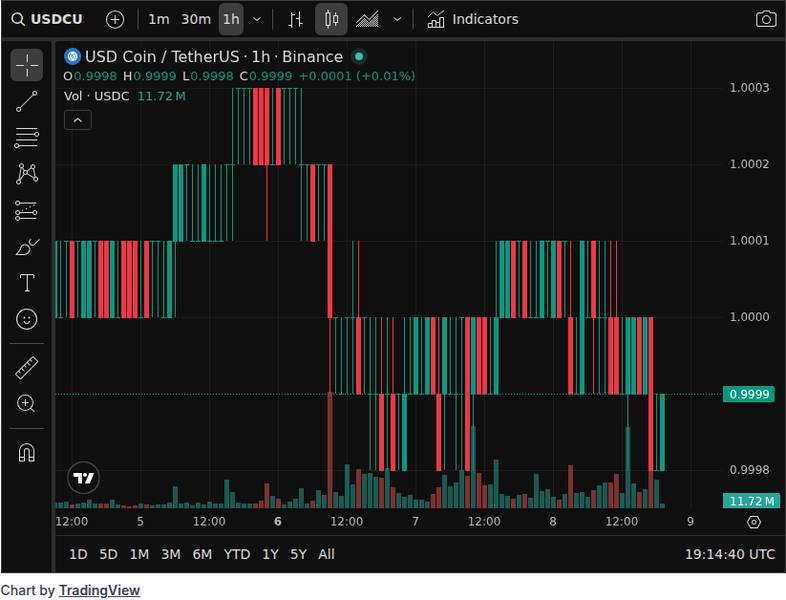Select the 1m timeframe
This screenshot has height=600, width=786.
158,20
